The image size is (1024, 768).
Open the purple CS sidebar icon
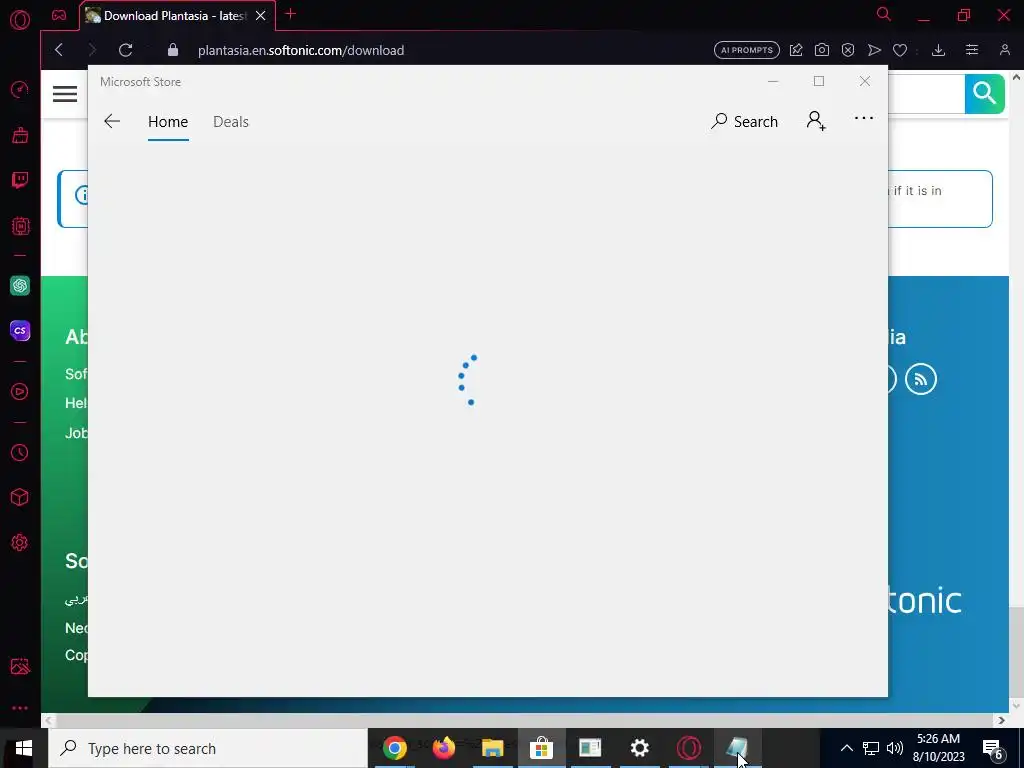click(x=20, y=330)
